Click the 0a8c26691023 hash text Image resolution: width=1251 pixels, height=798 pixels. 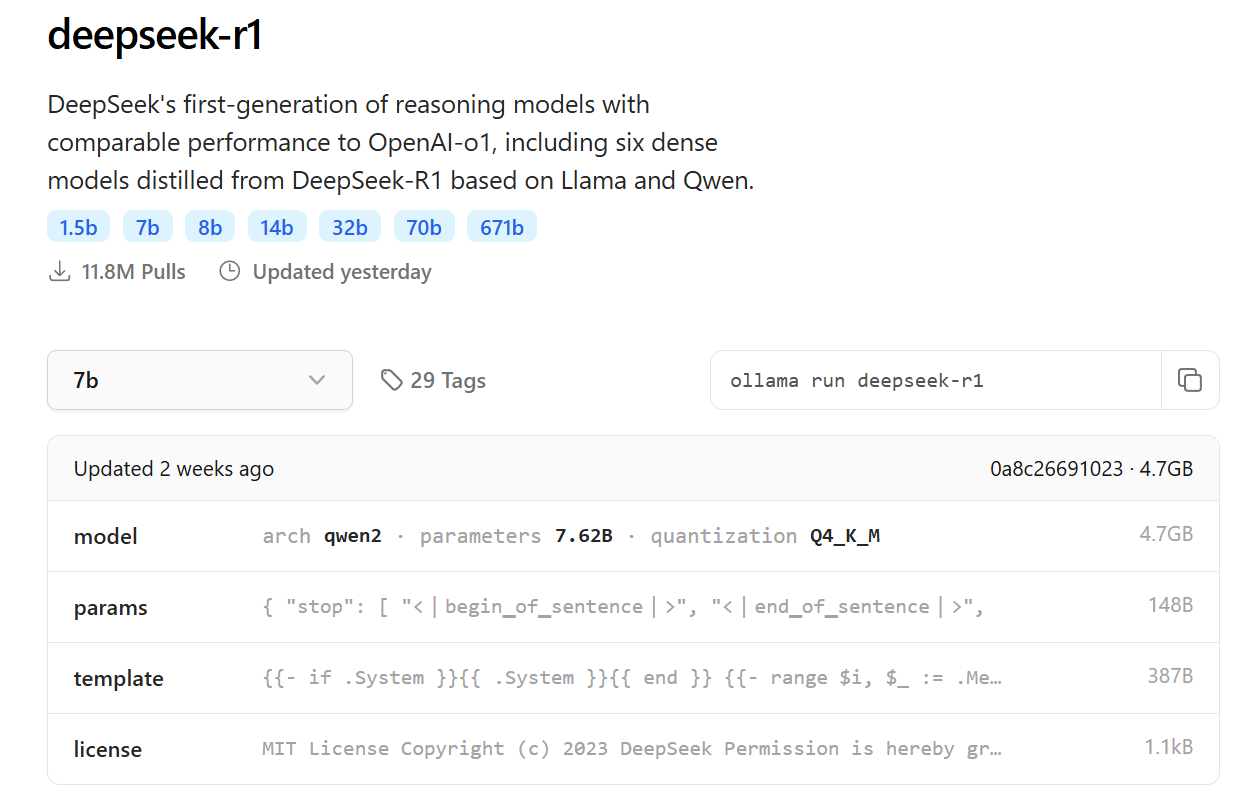tap(1057, 469)
